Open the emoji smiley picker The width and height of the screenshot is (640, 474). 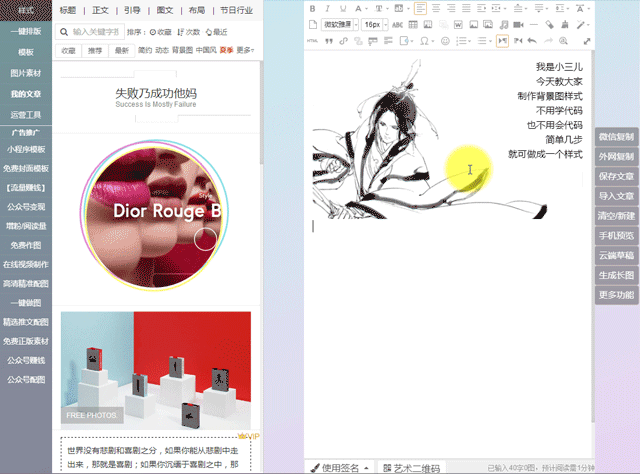pos(445,41)
